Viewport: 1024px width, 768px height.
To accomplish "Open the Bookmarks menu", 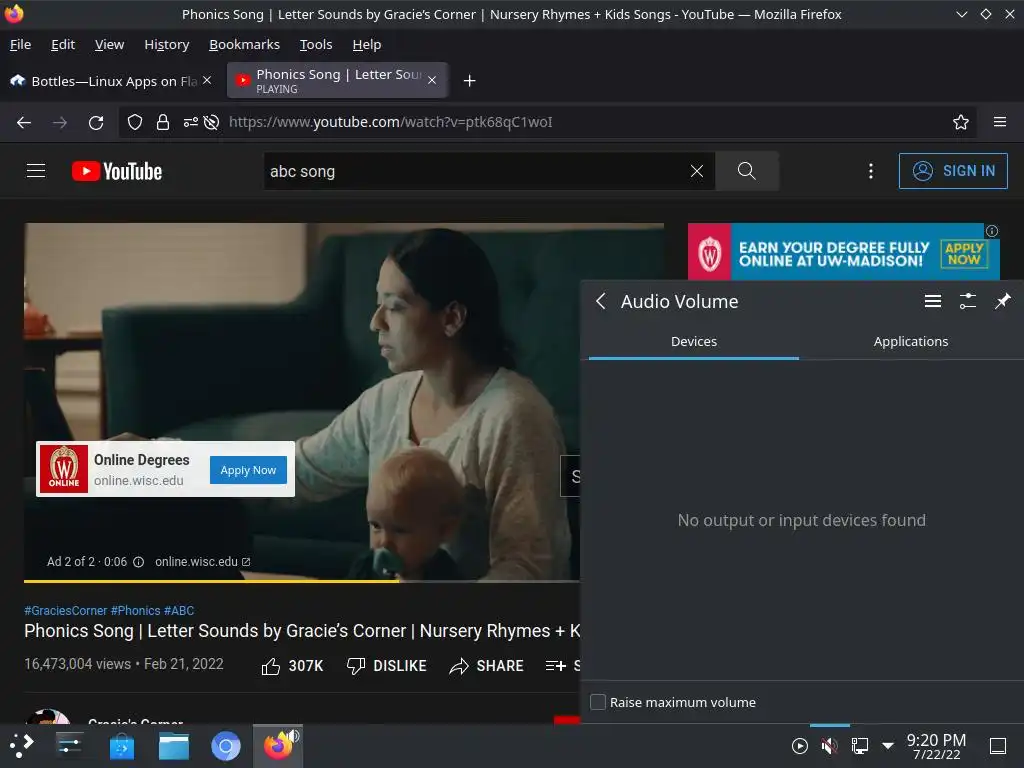I will (244, 44).
